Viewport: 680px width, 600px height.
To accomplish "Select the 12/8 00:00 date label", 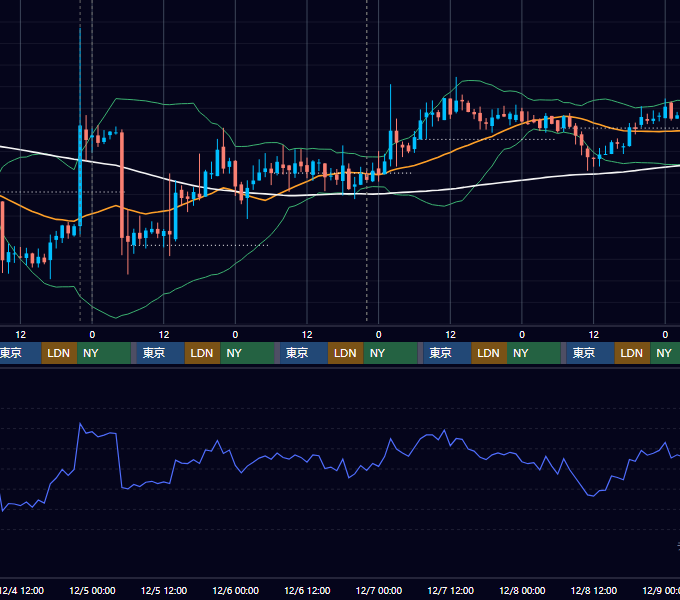I will click(522, 590).
